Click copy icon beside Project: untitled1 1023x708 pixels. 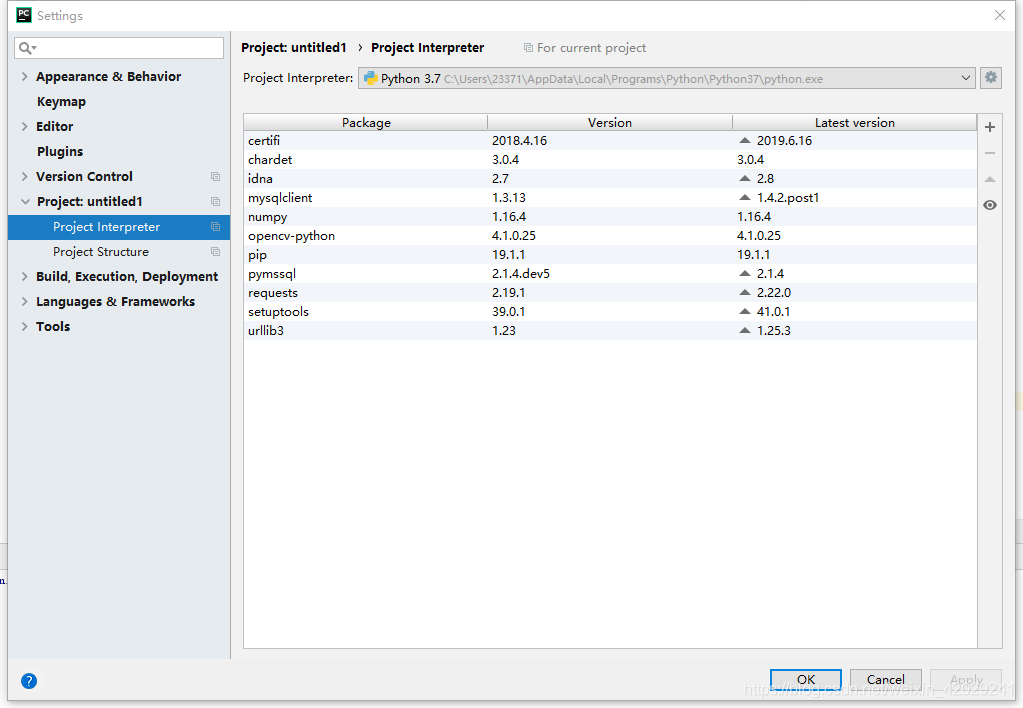[x=215, y=202]
